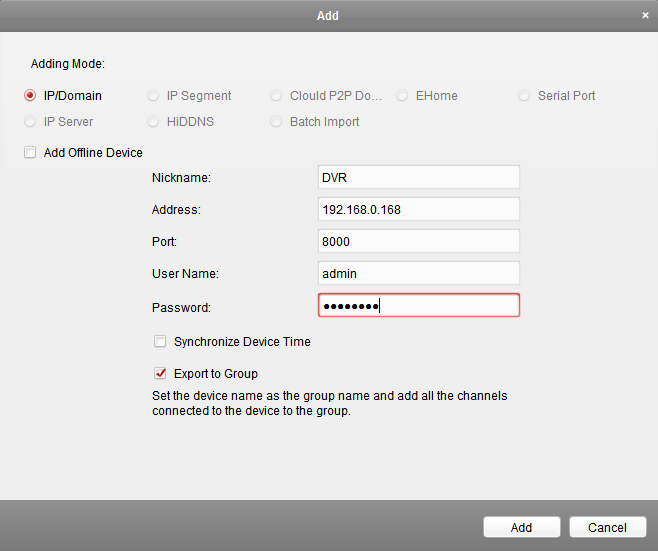Screen dimensions: 658x551
Task: Select the Serial Port adding mode
Action: [525, 96]
